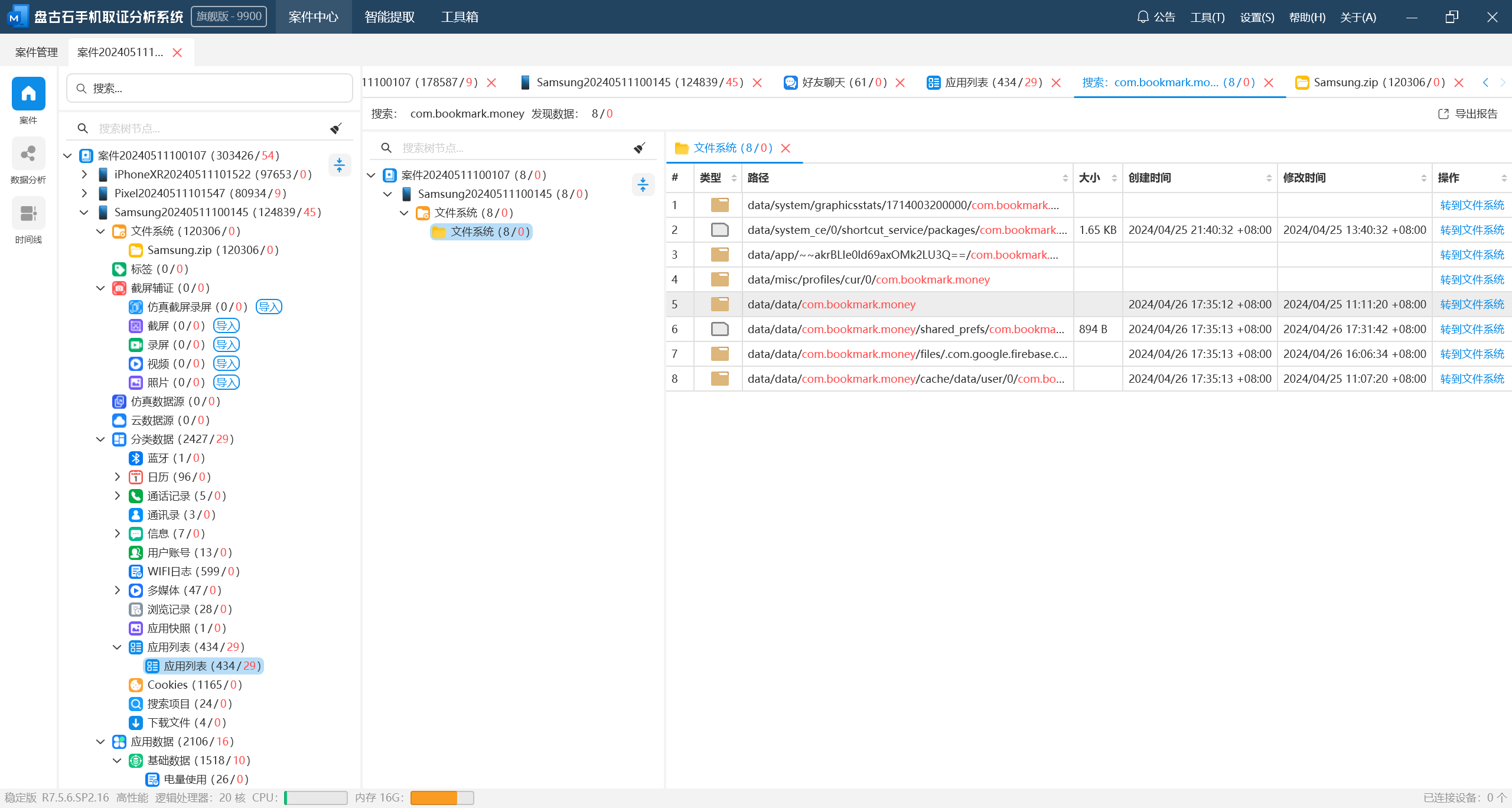Click the file icon in result row 2
This screenshot has height=808, width=1512.
click(x=719, y=230)
